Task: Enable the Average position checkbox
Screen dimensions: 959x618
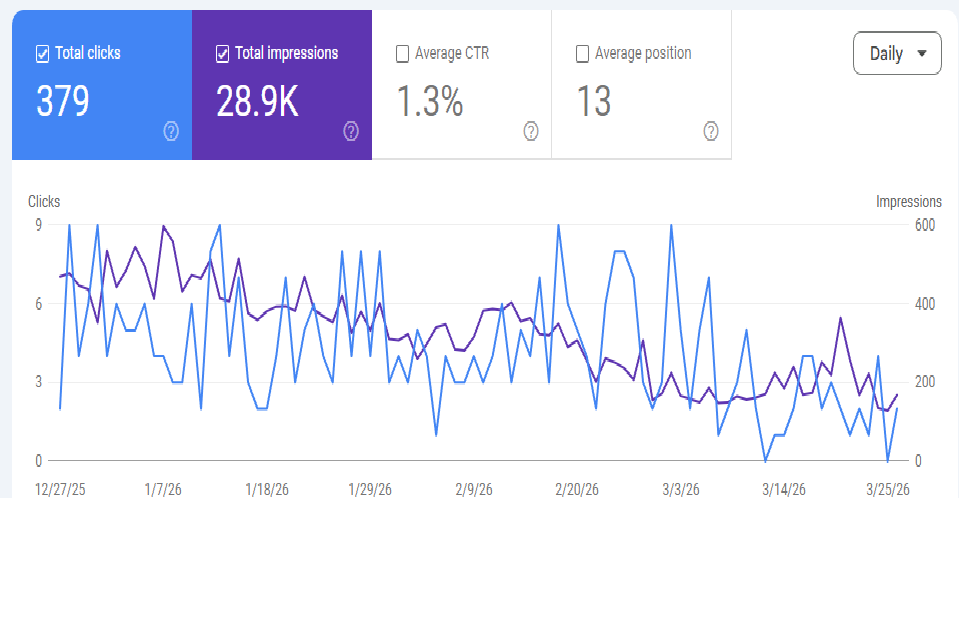Action: [x=582, y=54]
